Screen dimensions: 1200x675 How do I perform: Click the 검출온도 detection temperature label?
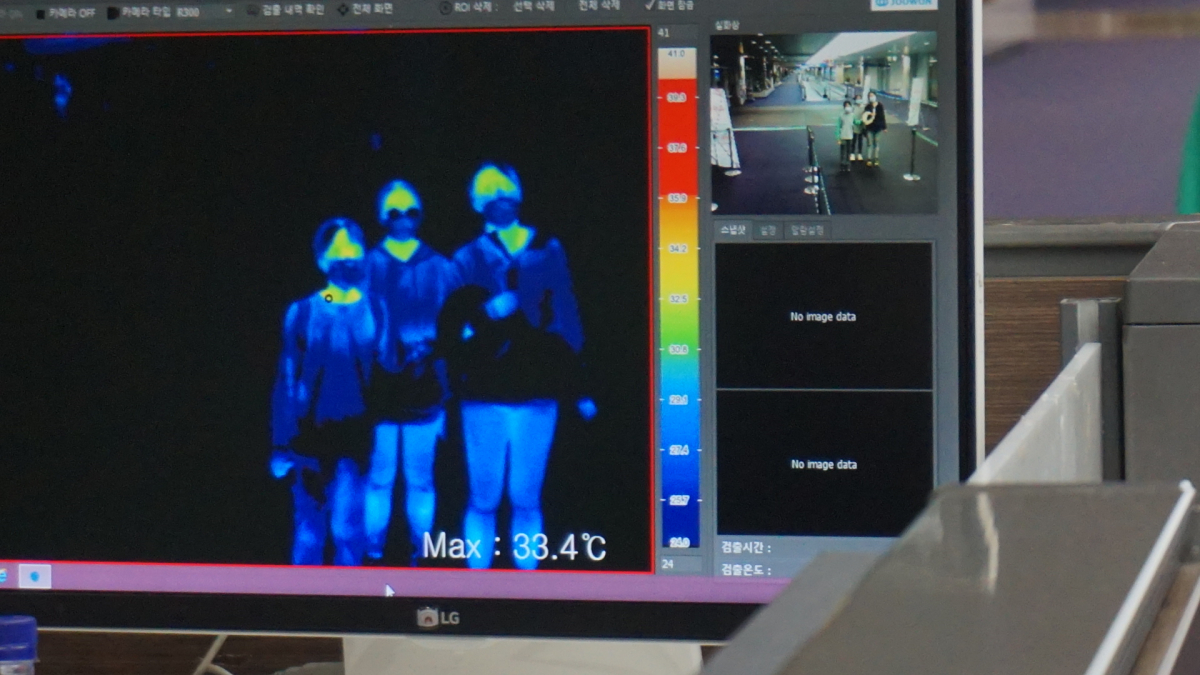coord(746,569)
